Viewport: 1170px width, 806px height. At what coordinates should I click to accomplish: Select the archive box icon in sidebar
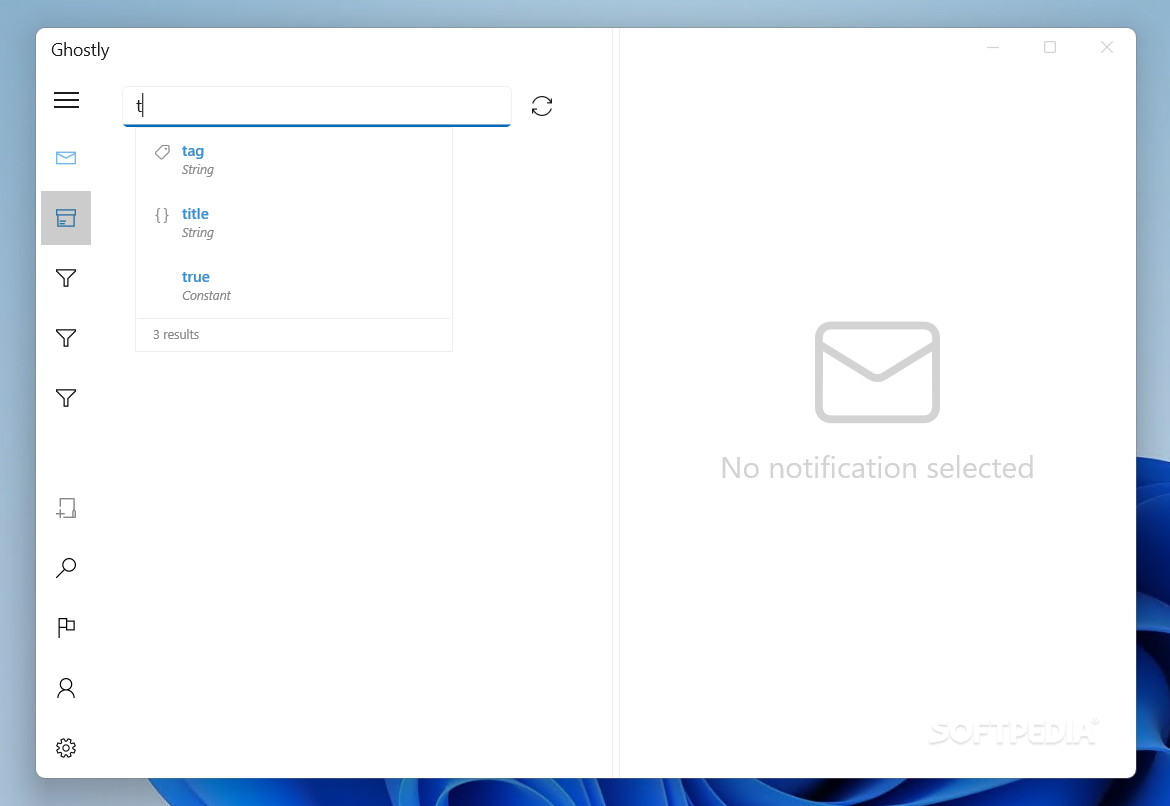[x=66, y=218]
